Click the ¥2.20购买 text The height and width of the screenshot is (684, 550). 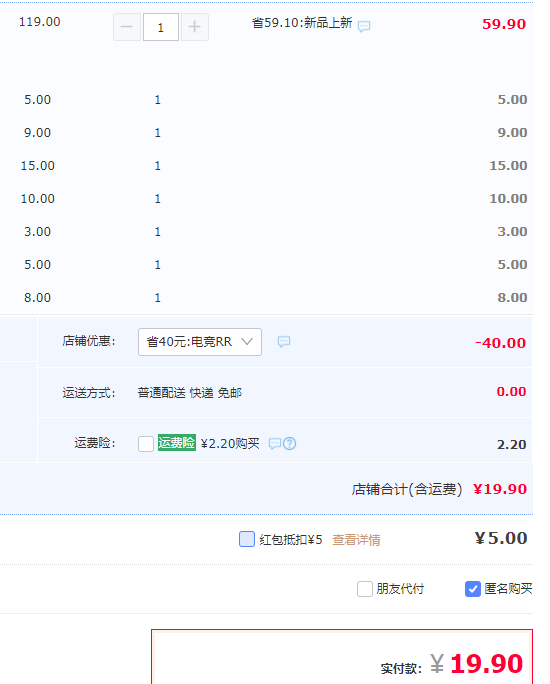coord(230,444)
